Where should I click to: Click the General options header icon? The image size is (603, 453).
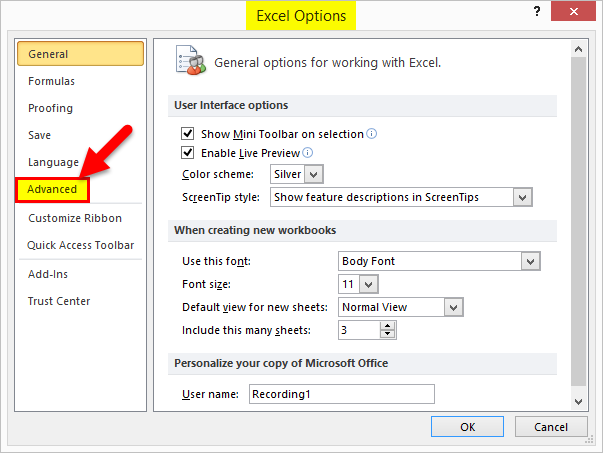pos(189,60)
